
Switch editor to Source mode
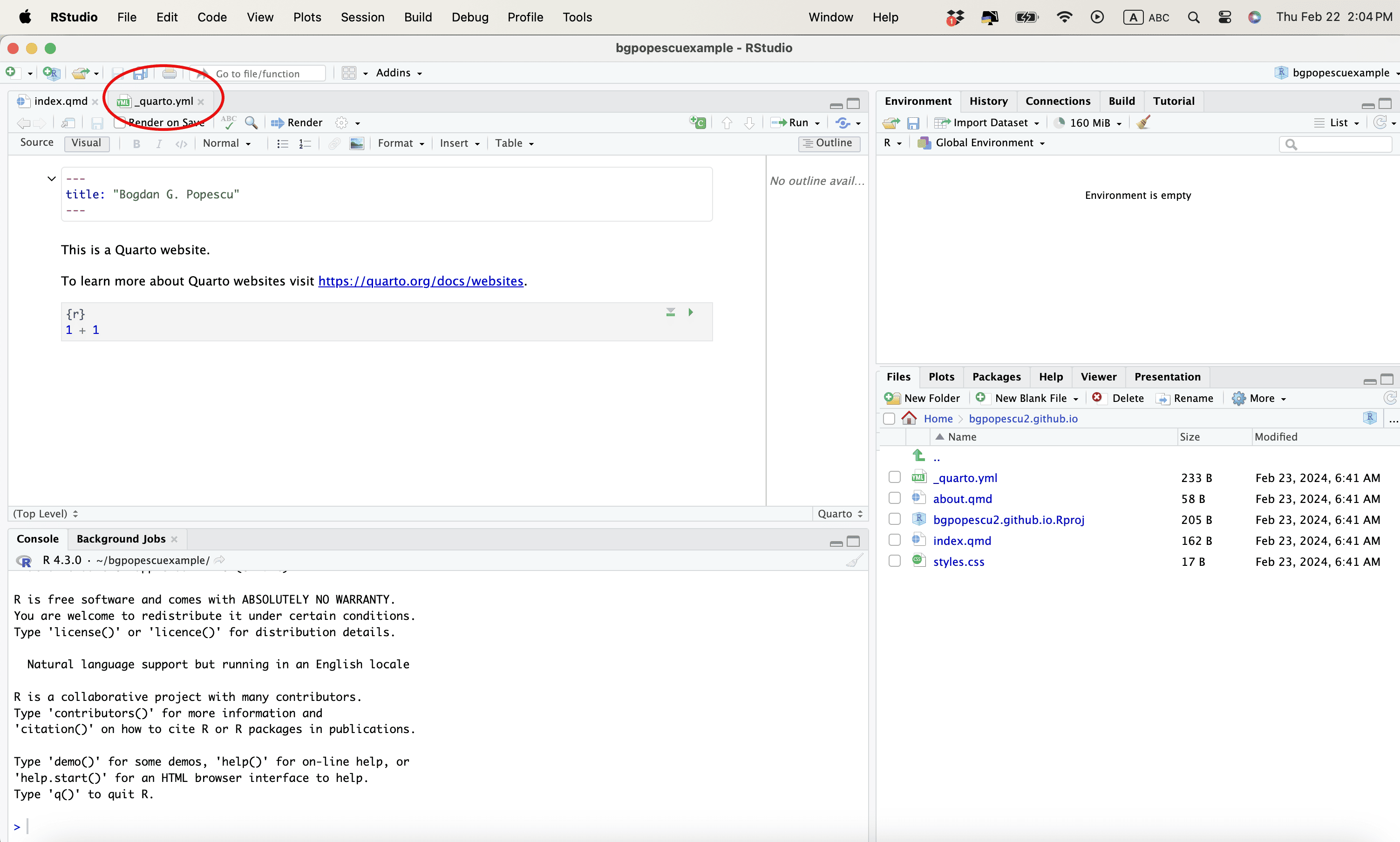pyautogui.click(x=36, y=143)
